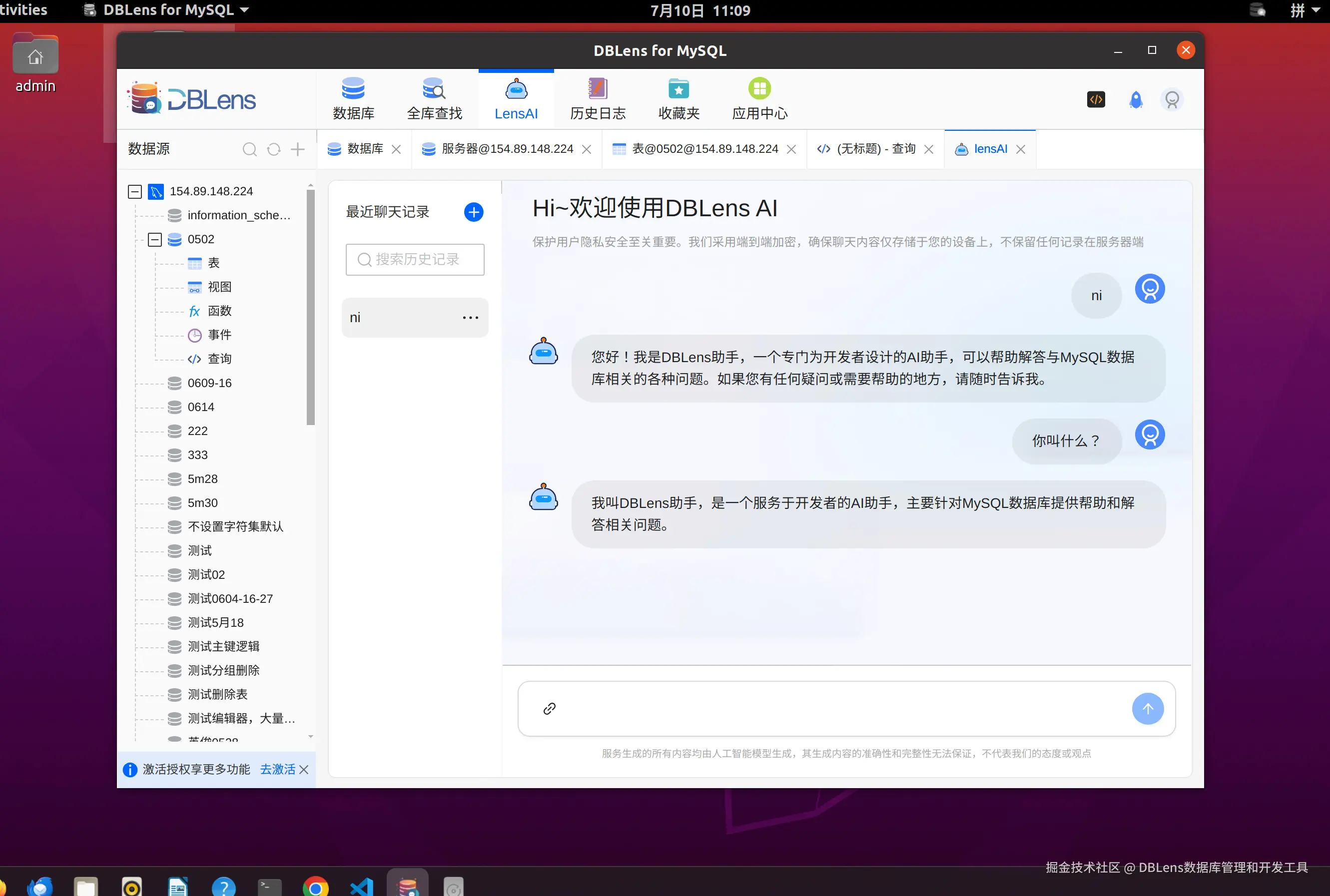
Task: Open the 历史日志 history log
Action: tap(597, 98)
